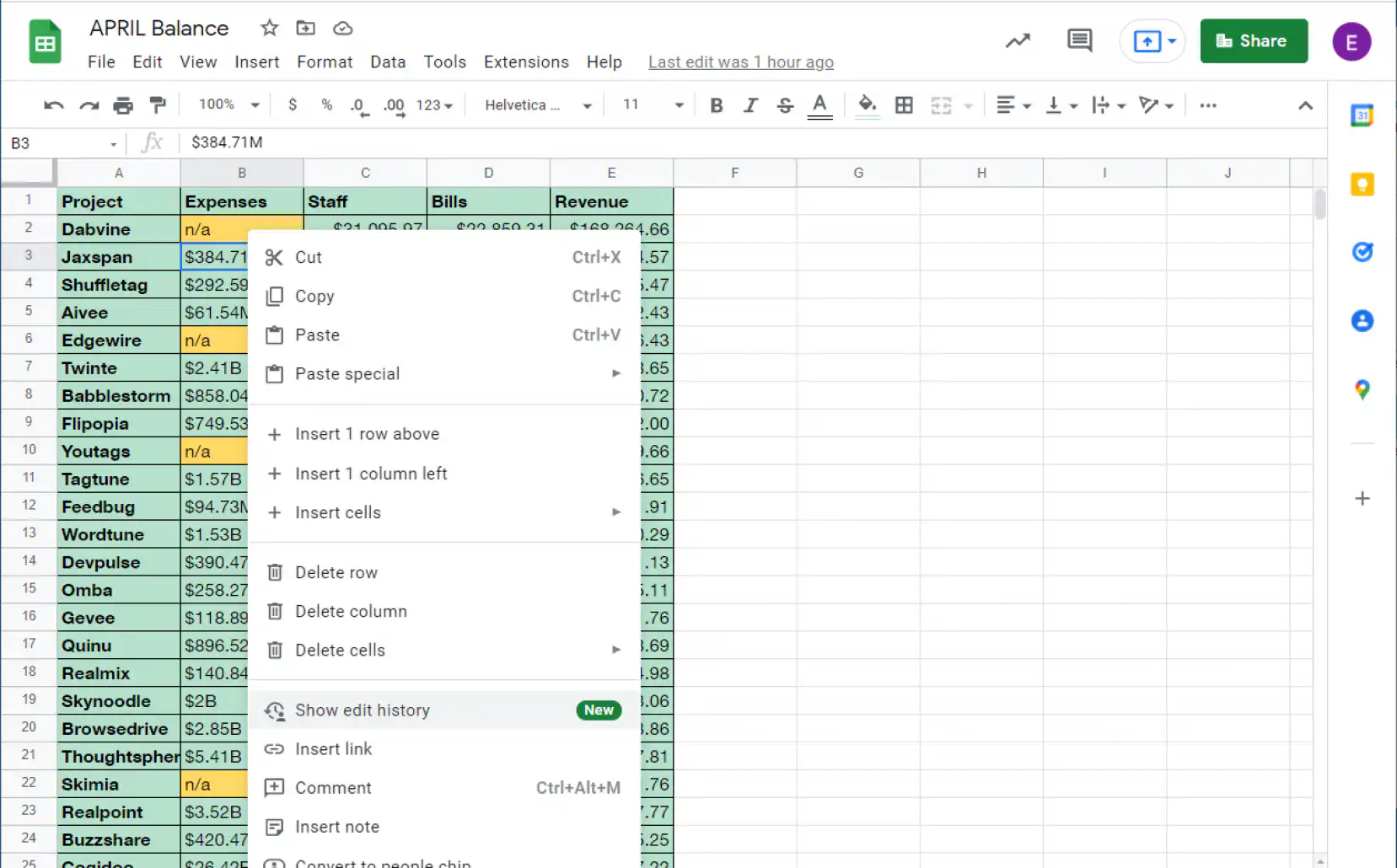Image resolution: width=1397 pixels, height=868 pixels.
Task: Open Contacts side panel
Action: (1362, 320)
